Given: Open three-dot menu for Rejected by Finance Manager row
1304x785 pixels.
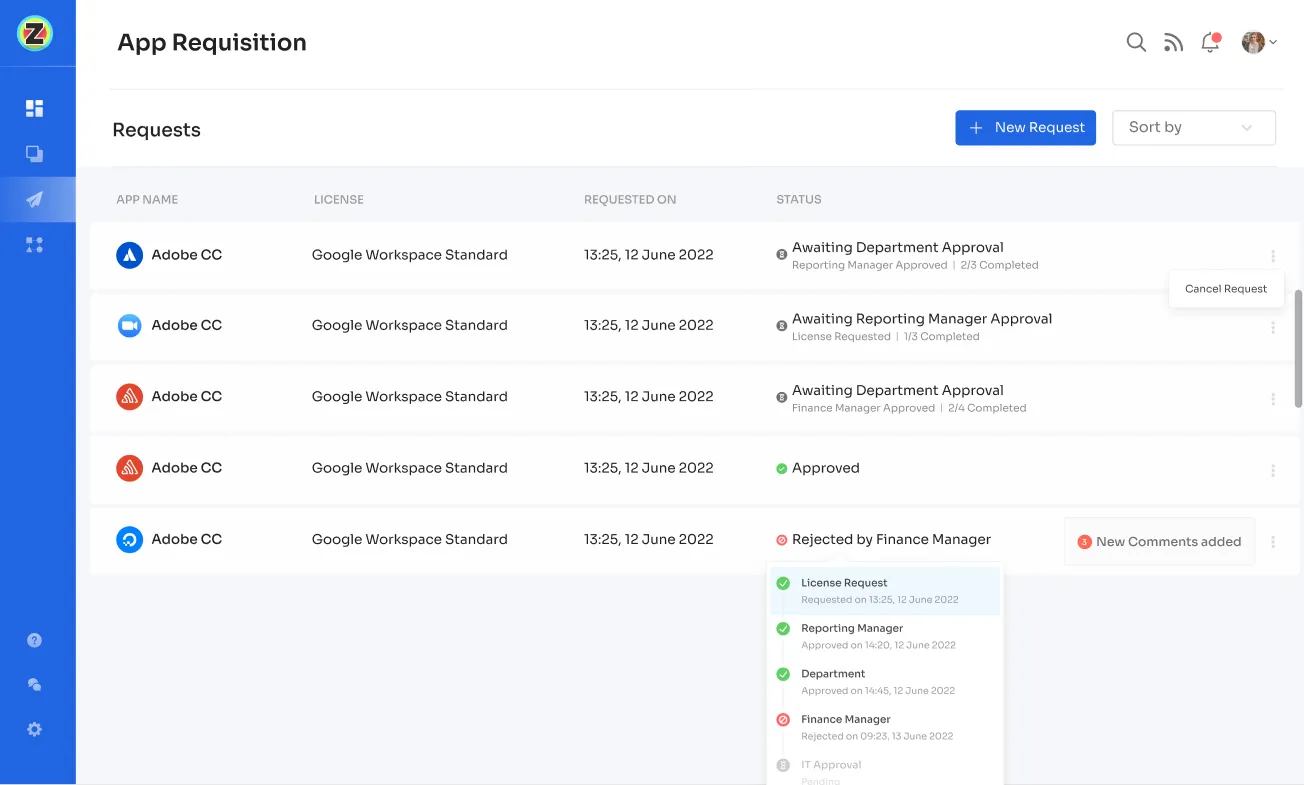Looking at the screenshot, I should 1273,542.
